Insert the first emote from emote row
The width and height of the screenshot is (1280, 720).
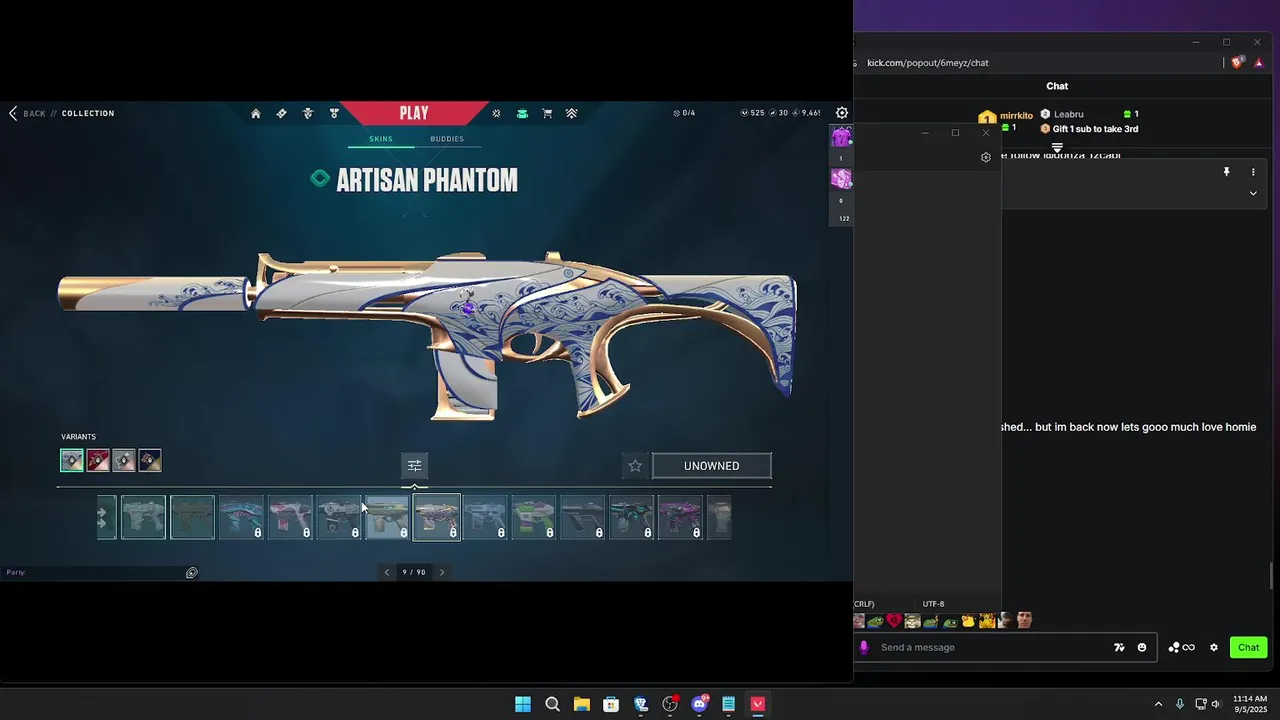click(x=859, y=621)
